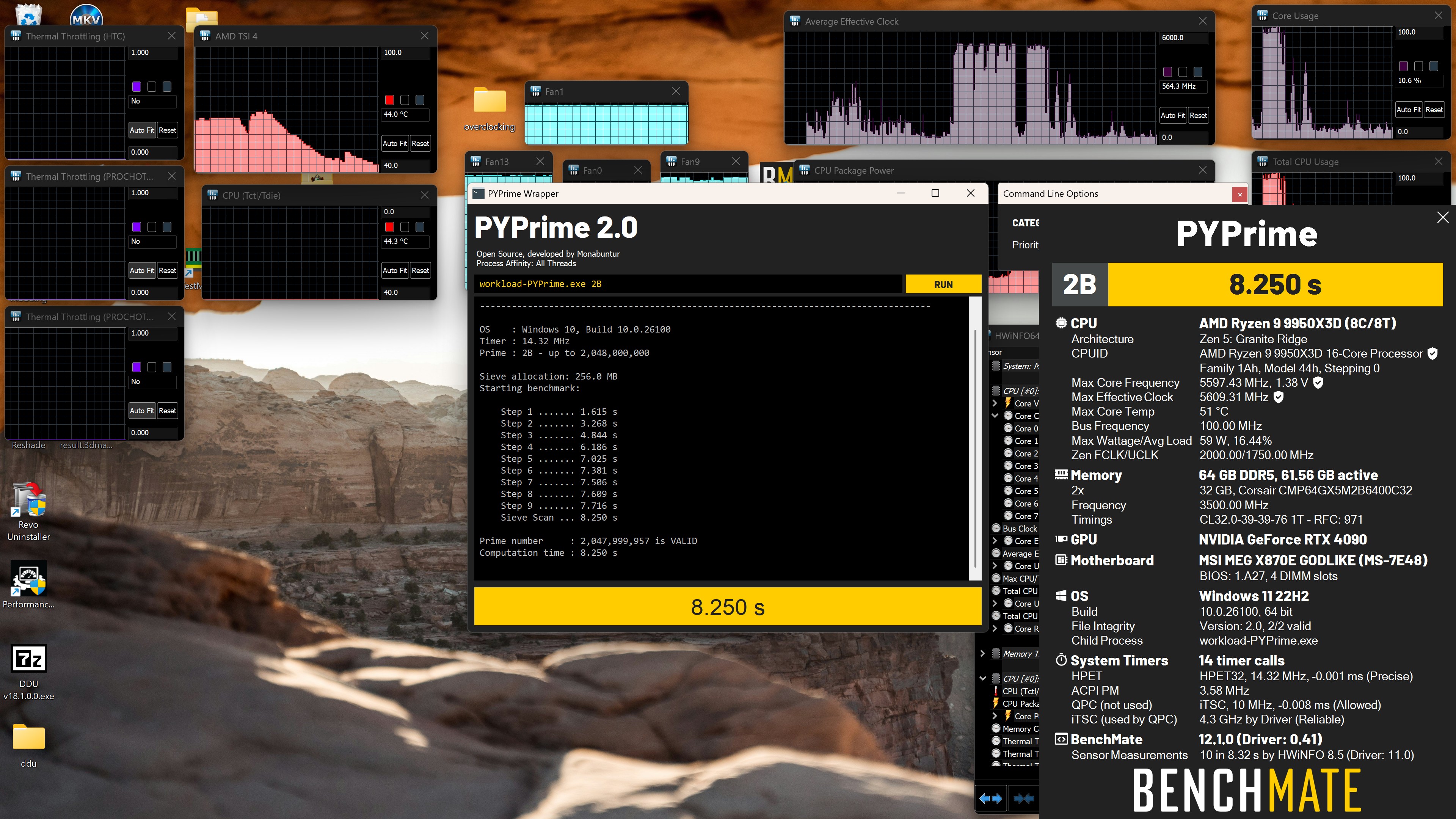
Task: Toggle the blue-gray box in Average Effective Clock
Action: [x=1198, y=72]
